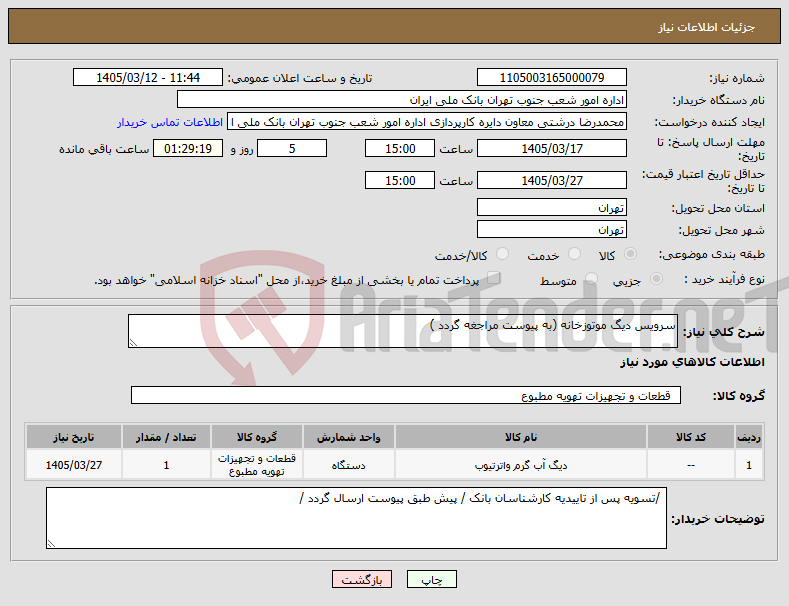Select the کالا radio button
Viewport: 789px width, 606px height.
coord(630,254)
